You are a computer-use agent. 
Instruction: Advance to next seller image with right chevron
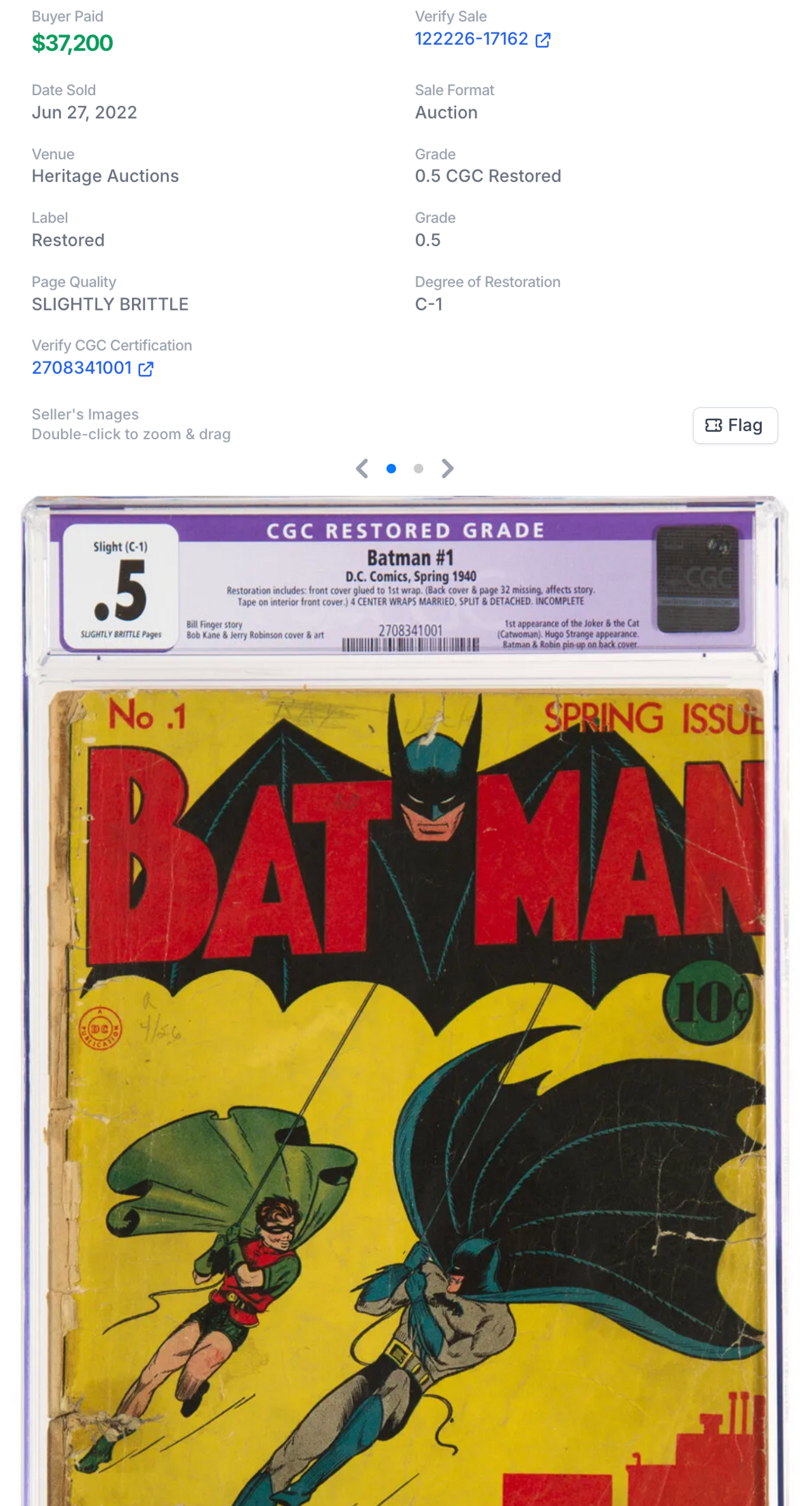click(447, 468)
